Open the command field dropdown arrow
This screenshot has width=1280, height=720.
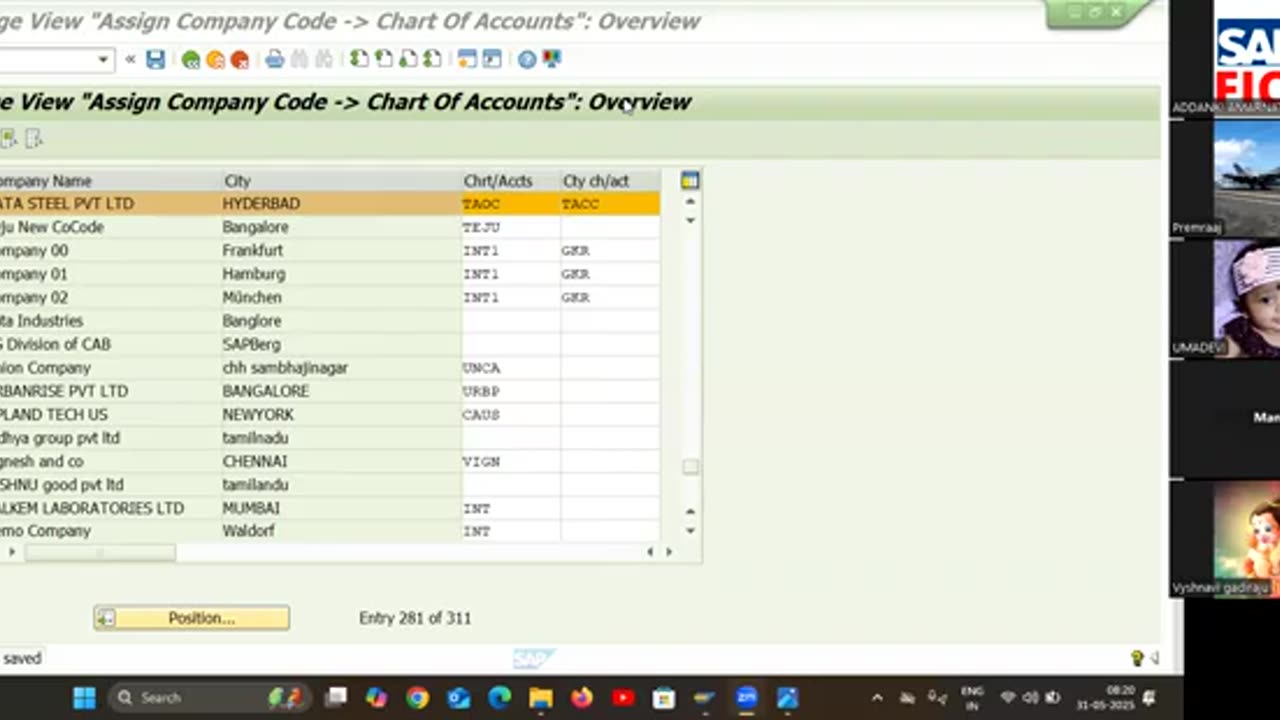[x=102, y=60]
